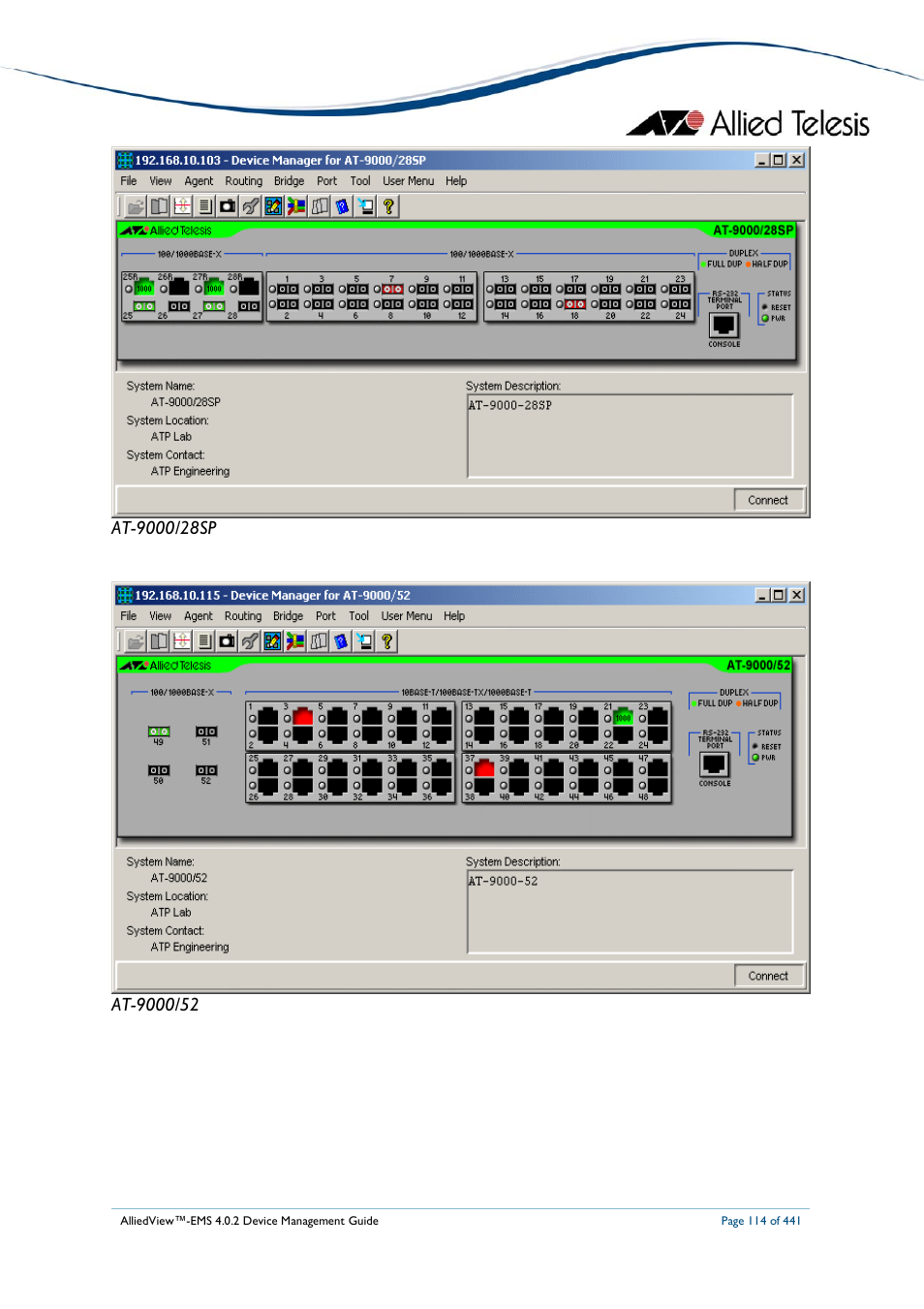
Task: Click Connect button in AT-9000/28SP window
Action: pos(768,500)
